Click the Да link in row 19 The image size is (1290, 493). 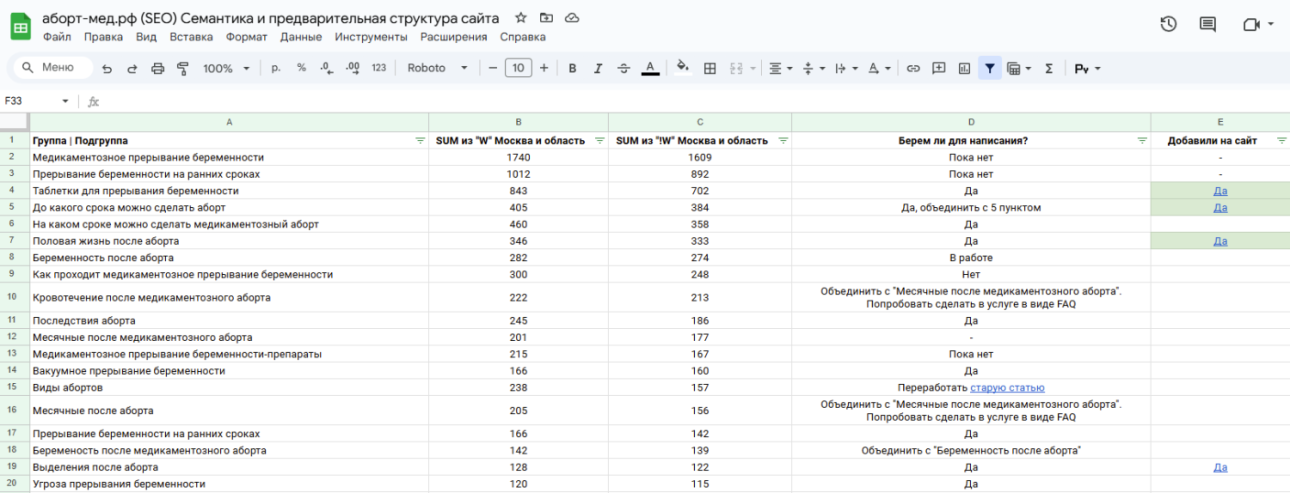click(x=1220, y=467)
